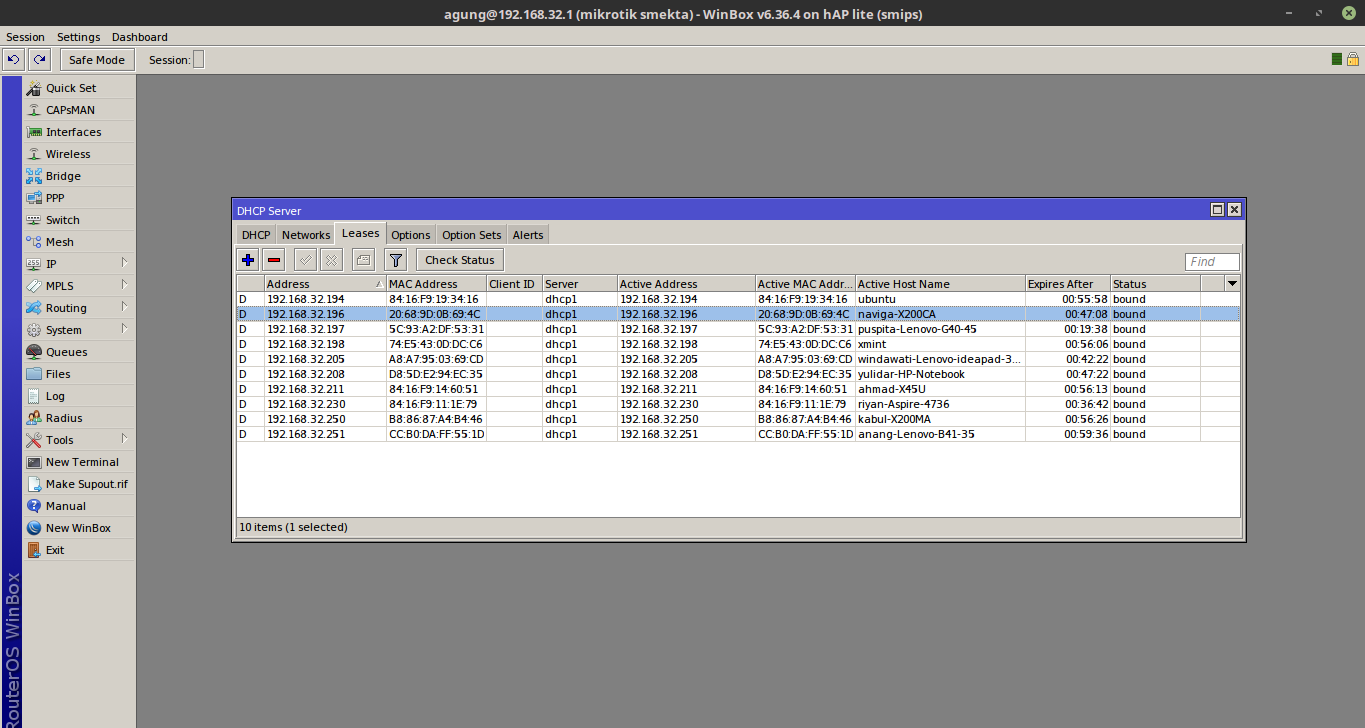Select lease row for ubuntu host

(738, 299)
